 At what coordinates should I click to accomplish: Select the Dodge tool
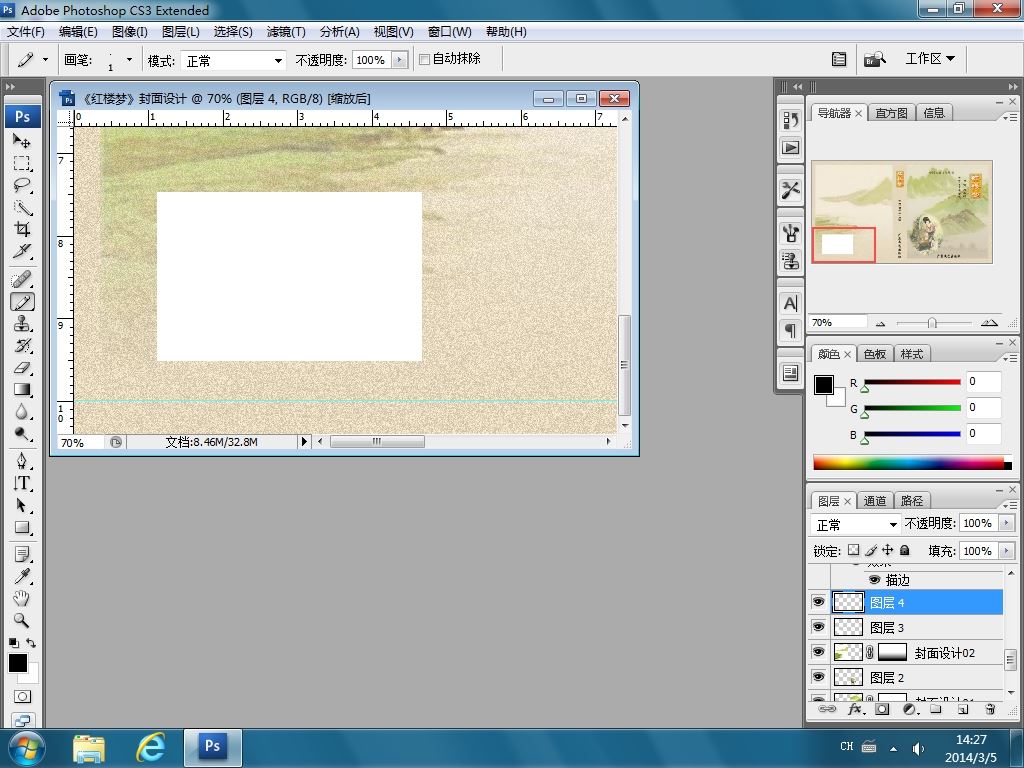[x=22, y=434]
